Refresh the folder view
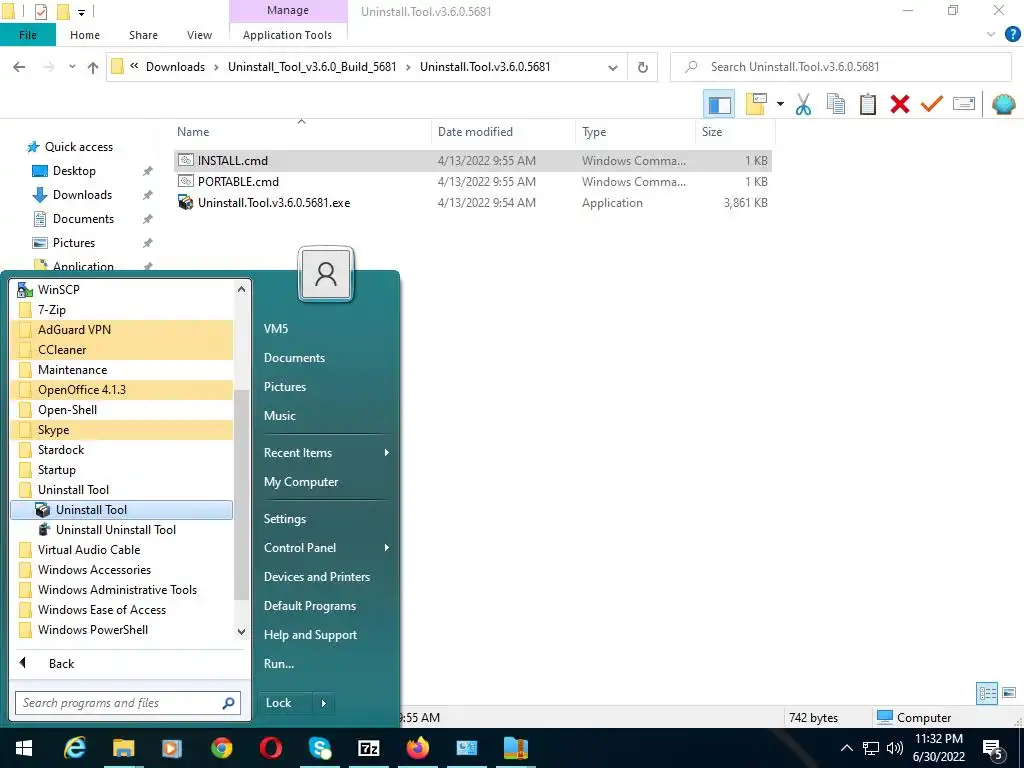1024x768 pixels. pyautogui.click(x=643, y=67)
